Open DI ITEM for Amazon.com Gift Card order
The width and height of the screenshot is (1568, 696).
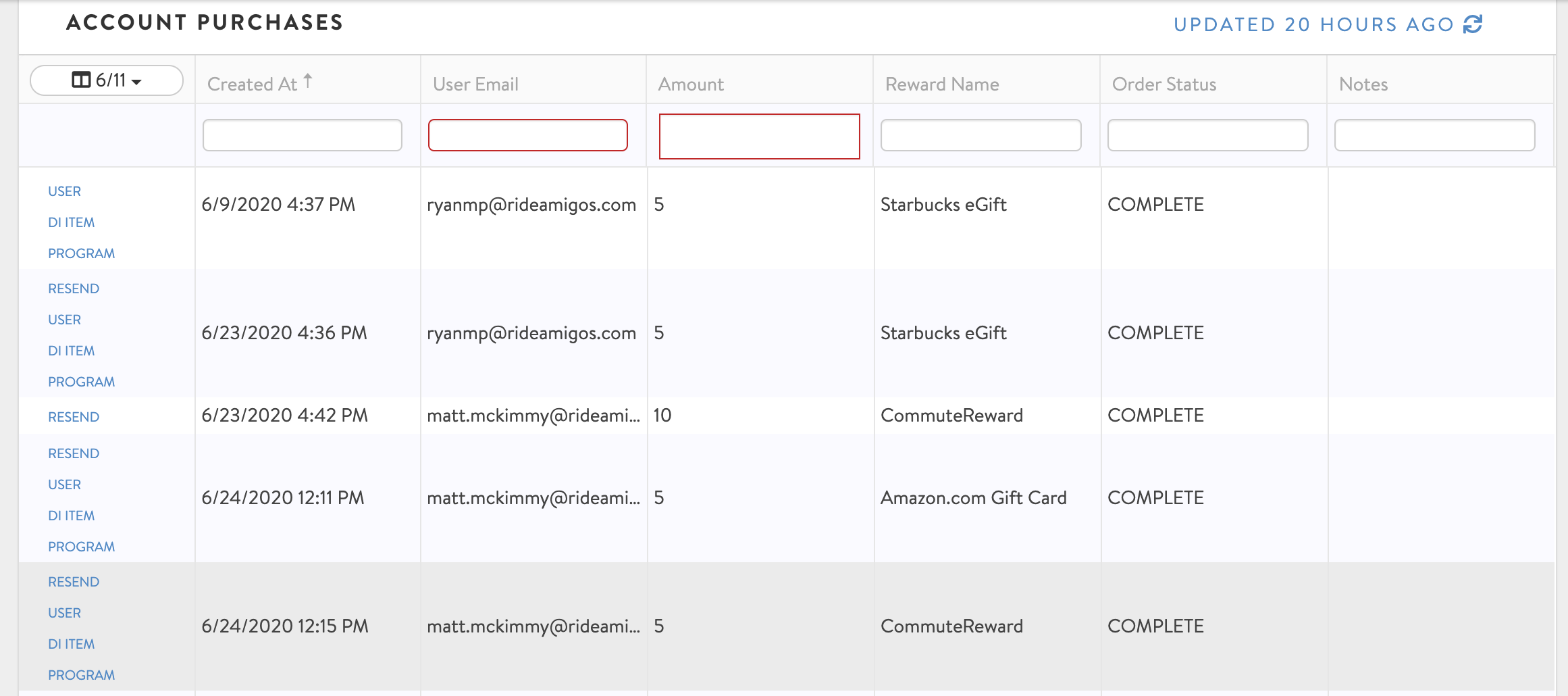coord(71,516)
